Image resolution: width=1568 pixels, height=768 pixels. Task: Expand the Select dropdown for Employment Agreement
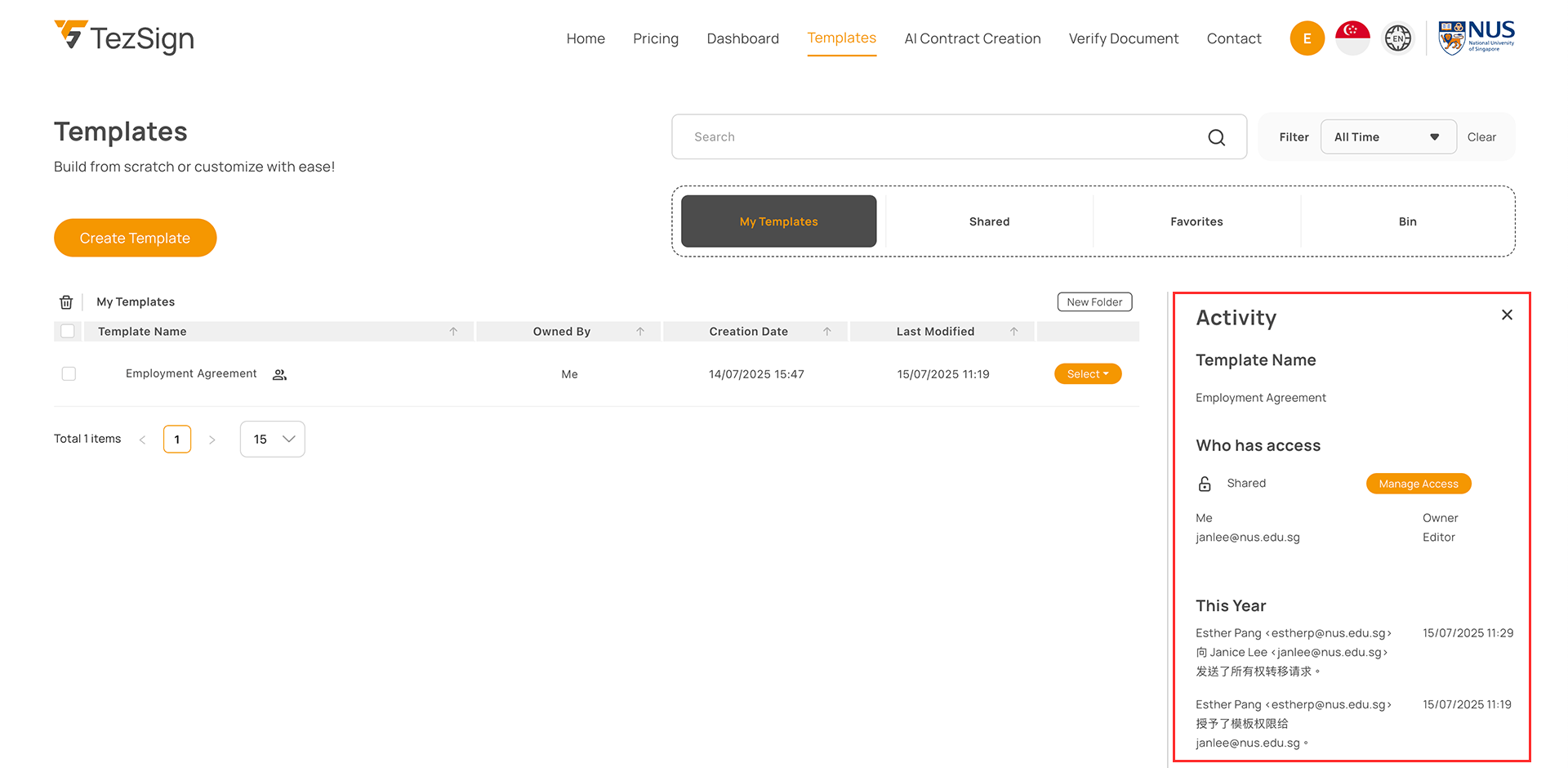pyautogui.click(x=1088, y=374)
